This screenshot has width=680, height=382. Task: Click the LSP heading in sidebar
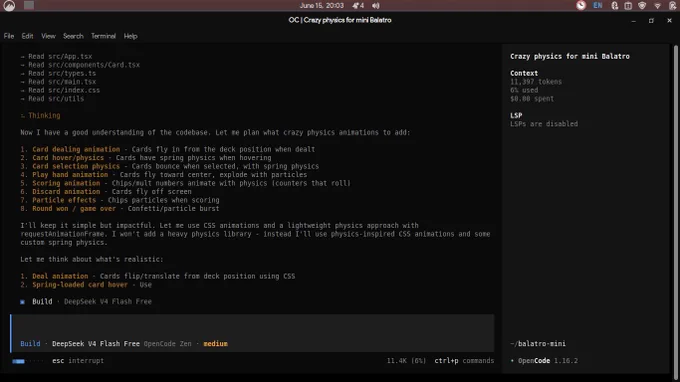[516, 115]
